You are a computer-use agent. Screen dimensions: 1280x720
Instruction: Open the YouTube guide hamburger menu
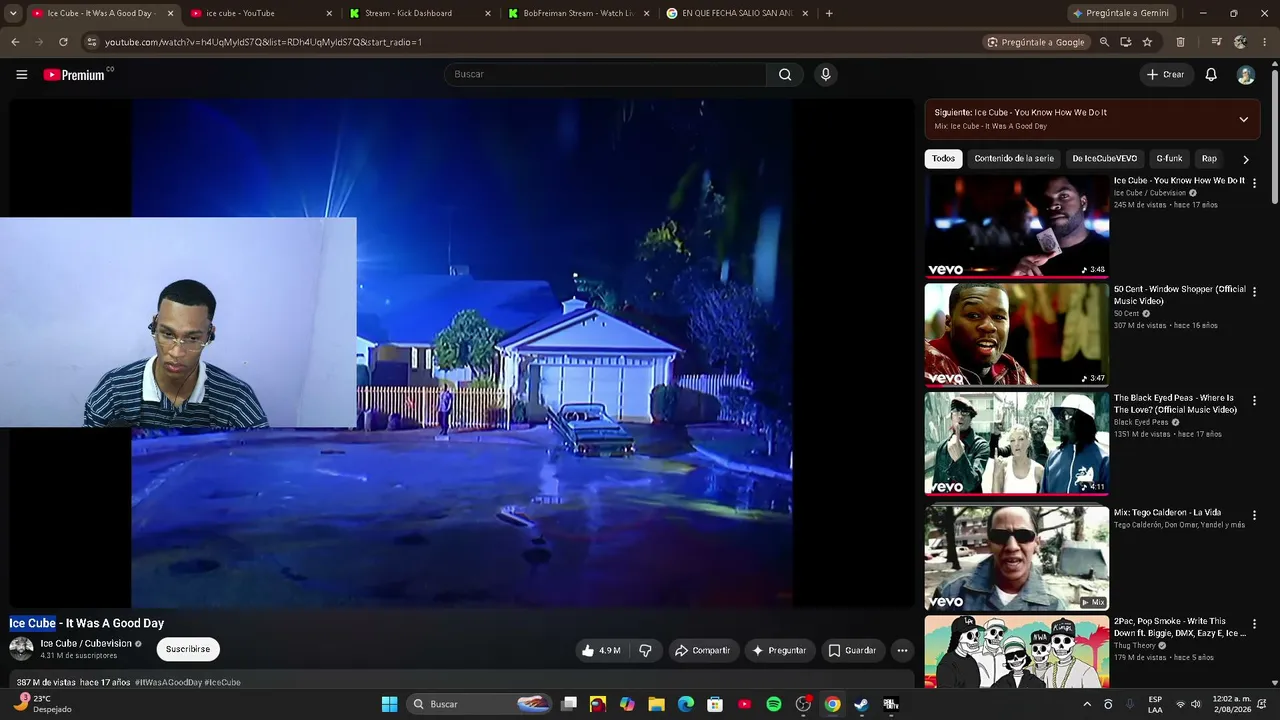[x=21, y=75]
